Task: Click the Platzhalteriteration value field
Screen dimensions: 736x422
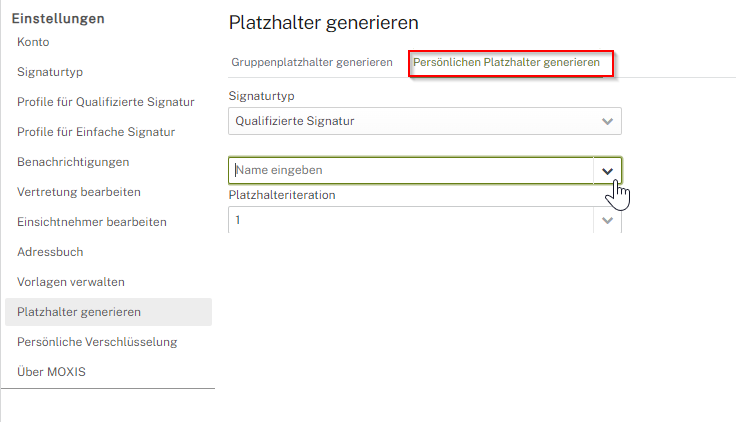Action: [x=410, y=220]
